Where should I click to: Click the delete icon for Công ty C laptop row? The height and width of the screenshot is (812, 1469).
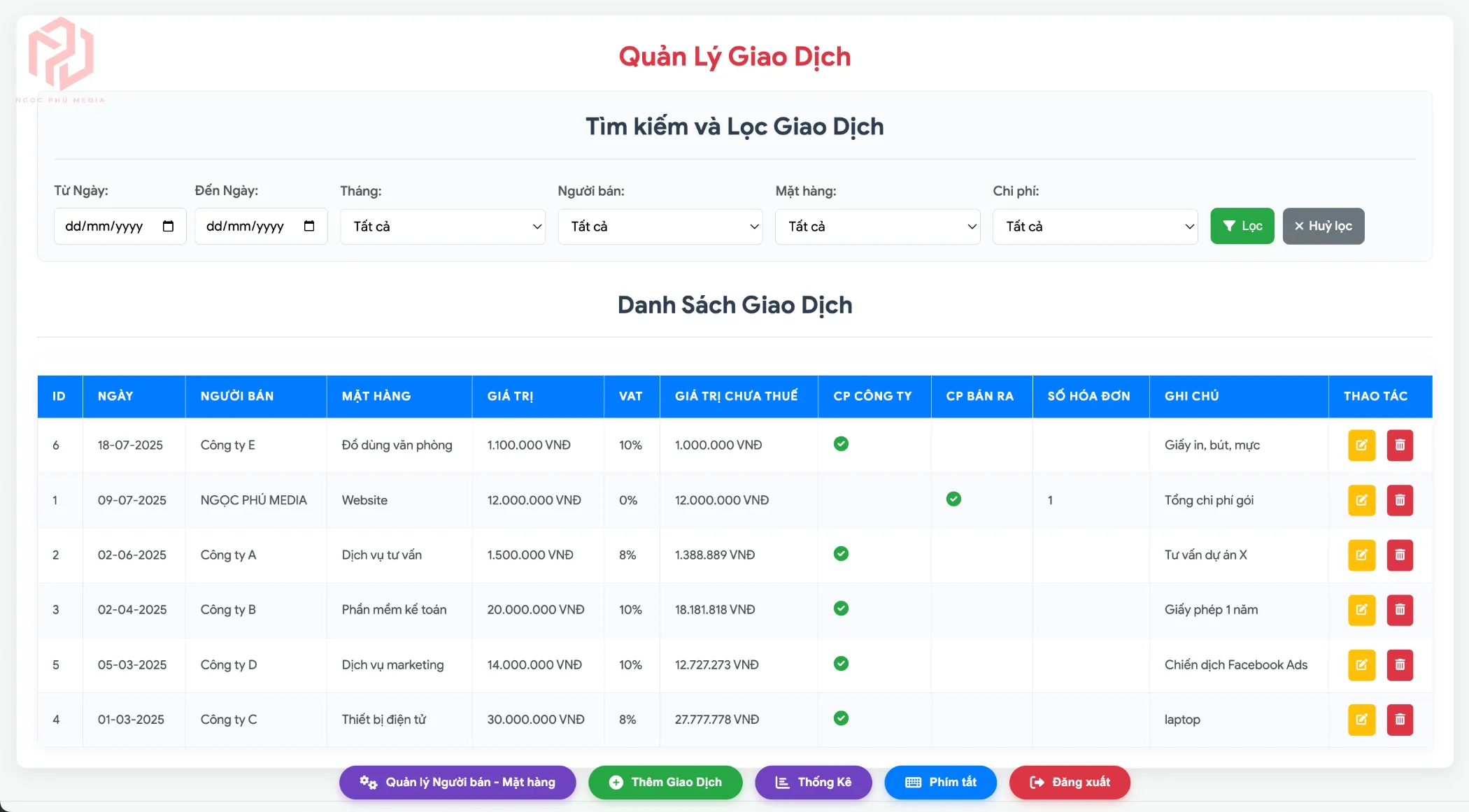[x=1400, y=720]
